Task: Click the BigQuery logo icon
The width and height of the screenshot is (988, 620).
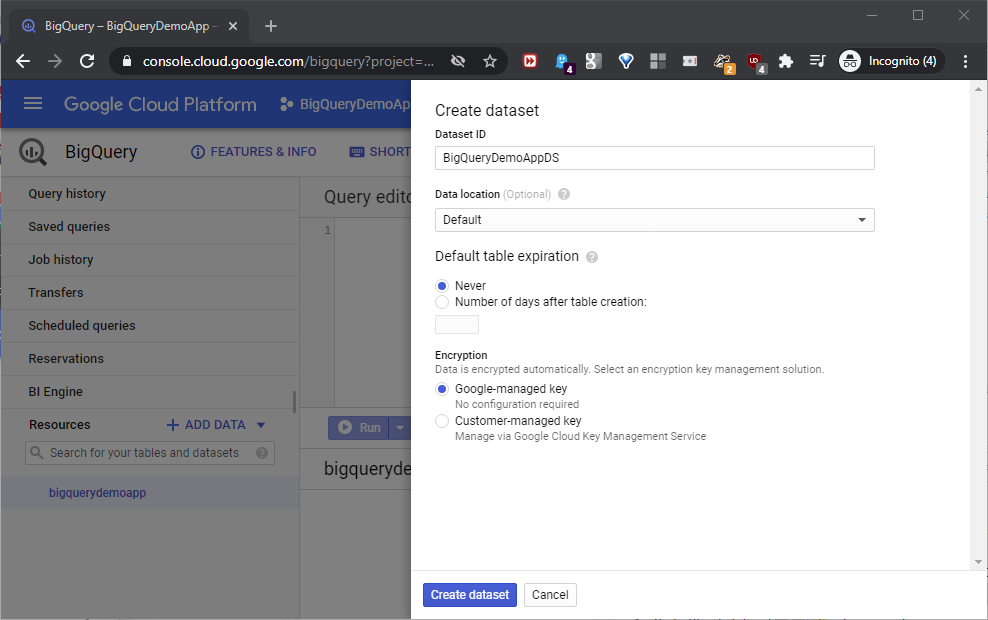Action: (x=33, y=152)
